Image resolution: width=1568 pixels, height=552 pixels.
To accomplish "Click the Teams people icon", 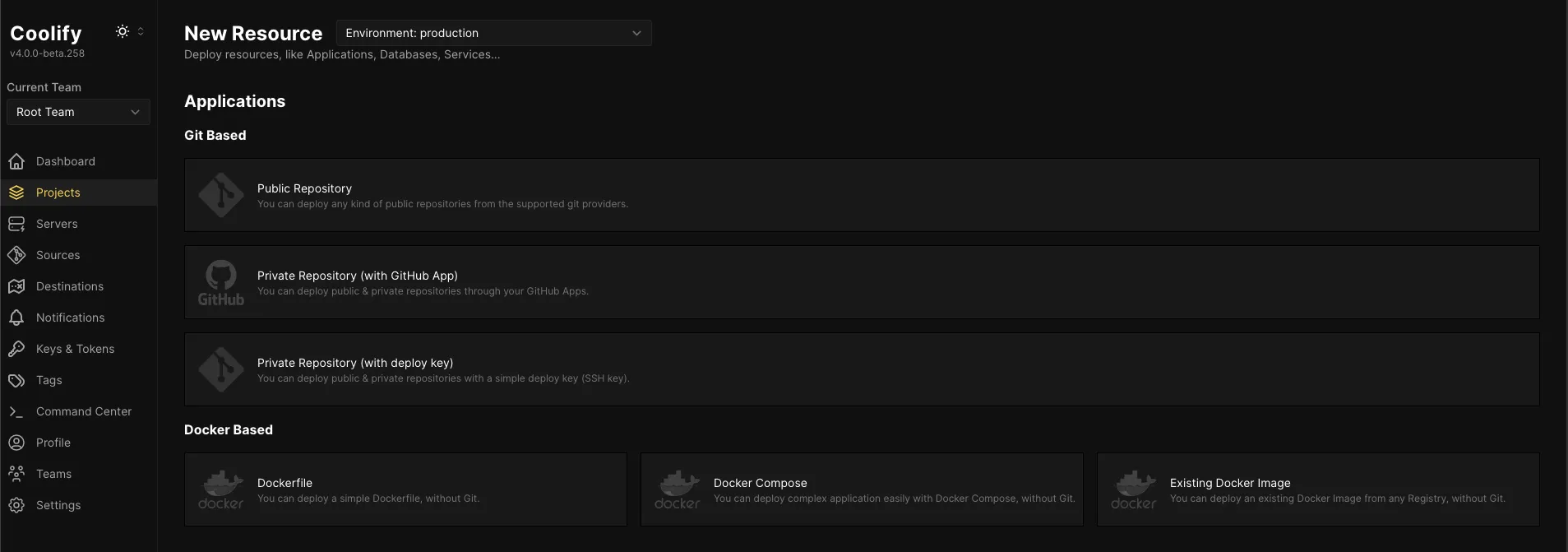I will (16, 474).
